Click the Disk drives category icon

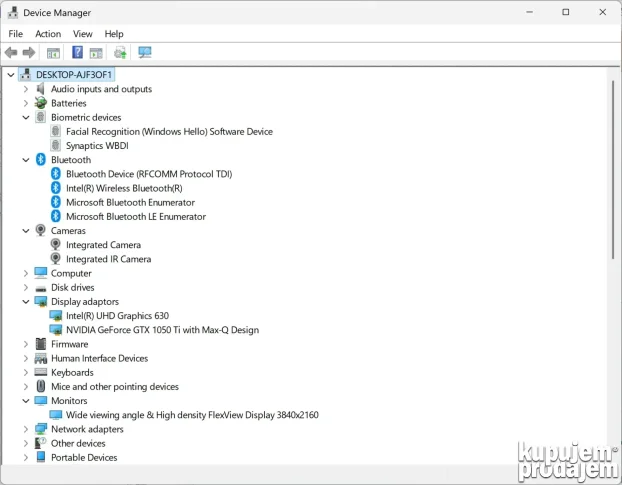[x=40, y=288]
